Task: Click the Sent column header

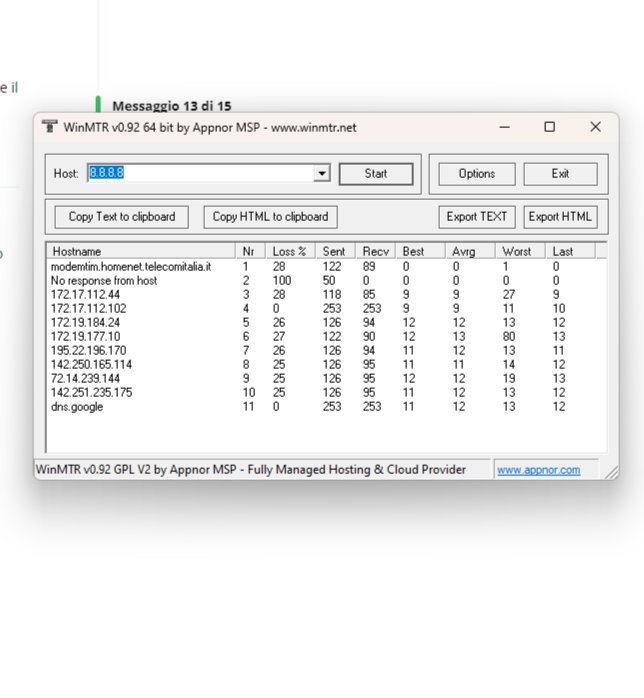Action: click(336, 251)
